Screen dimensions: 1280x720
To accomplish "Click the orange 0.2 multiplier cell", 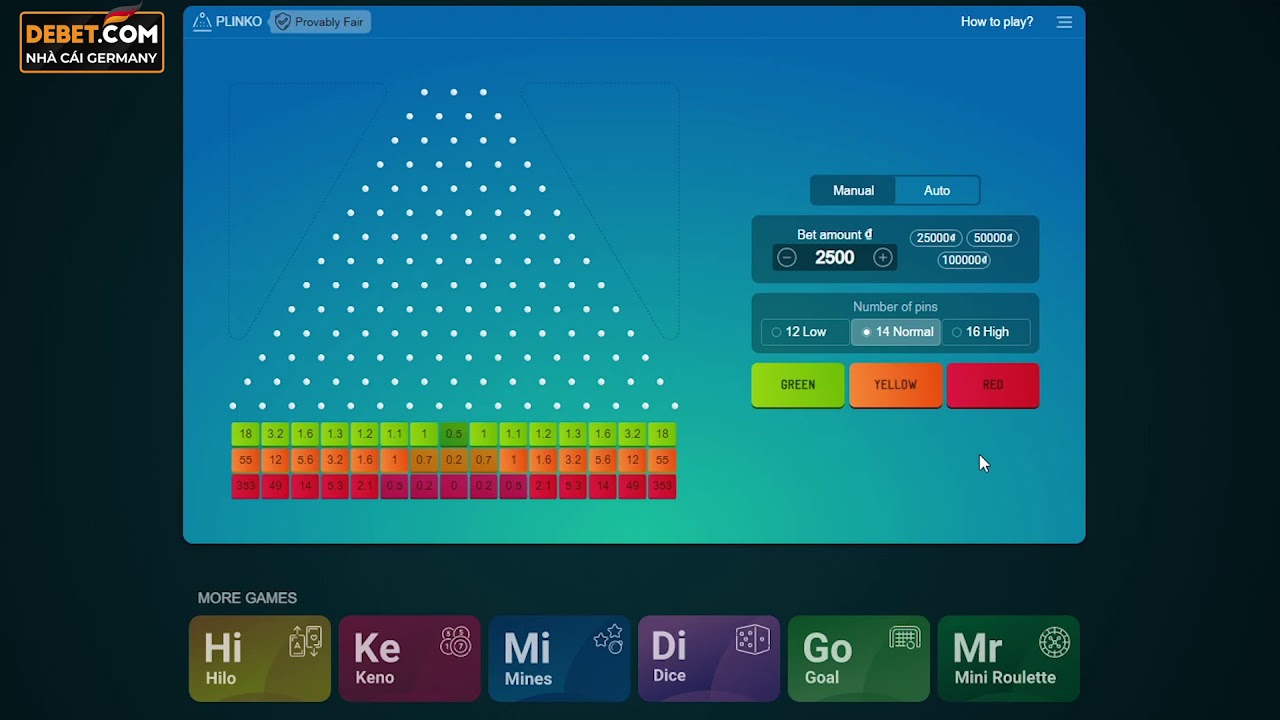I will coord(454,460).
